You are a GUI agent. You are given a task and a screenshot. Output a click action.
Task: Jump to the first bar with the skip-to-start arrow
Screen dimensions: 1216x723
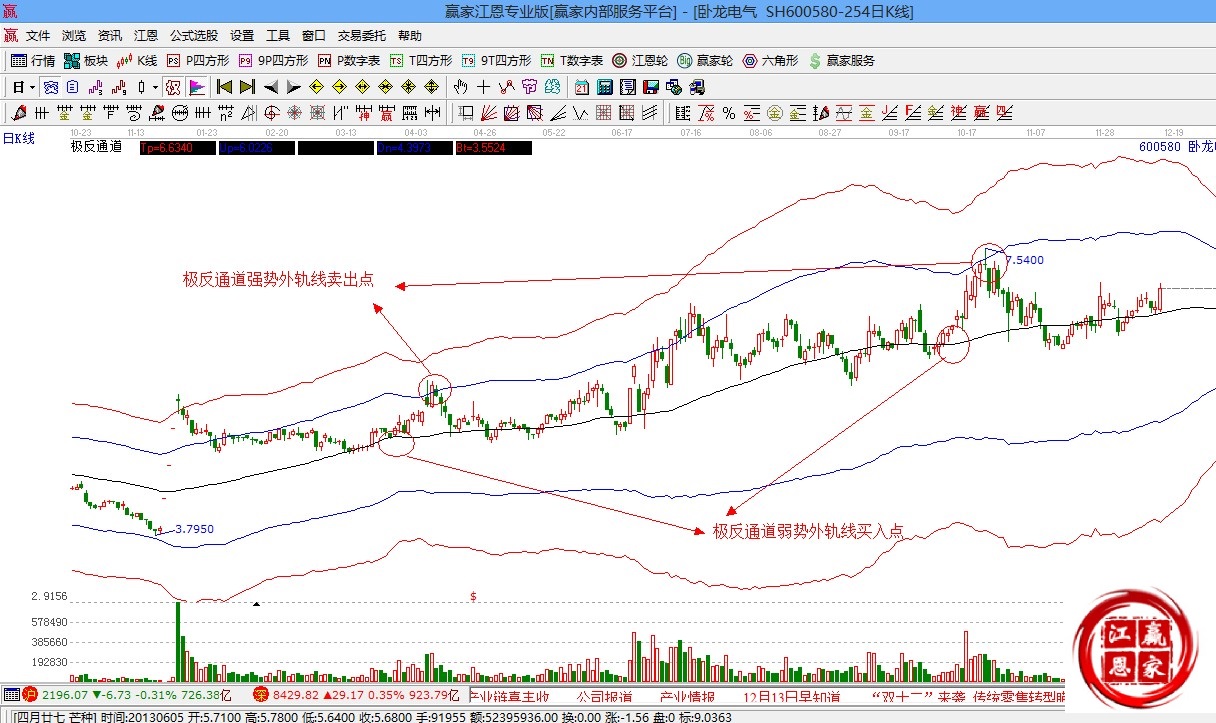225,87
